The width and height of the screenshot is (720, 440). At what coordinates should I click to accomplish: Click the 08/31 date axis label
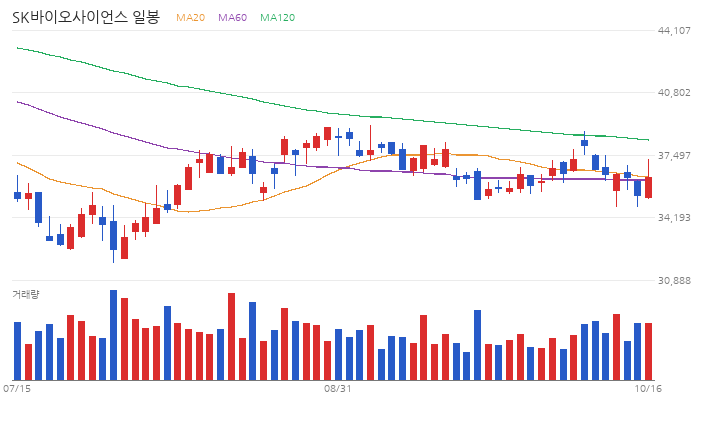click(x=338, y=389)
